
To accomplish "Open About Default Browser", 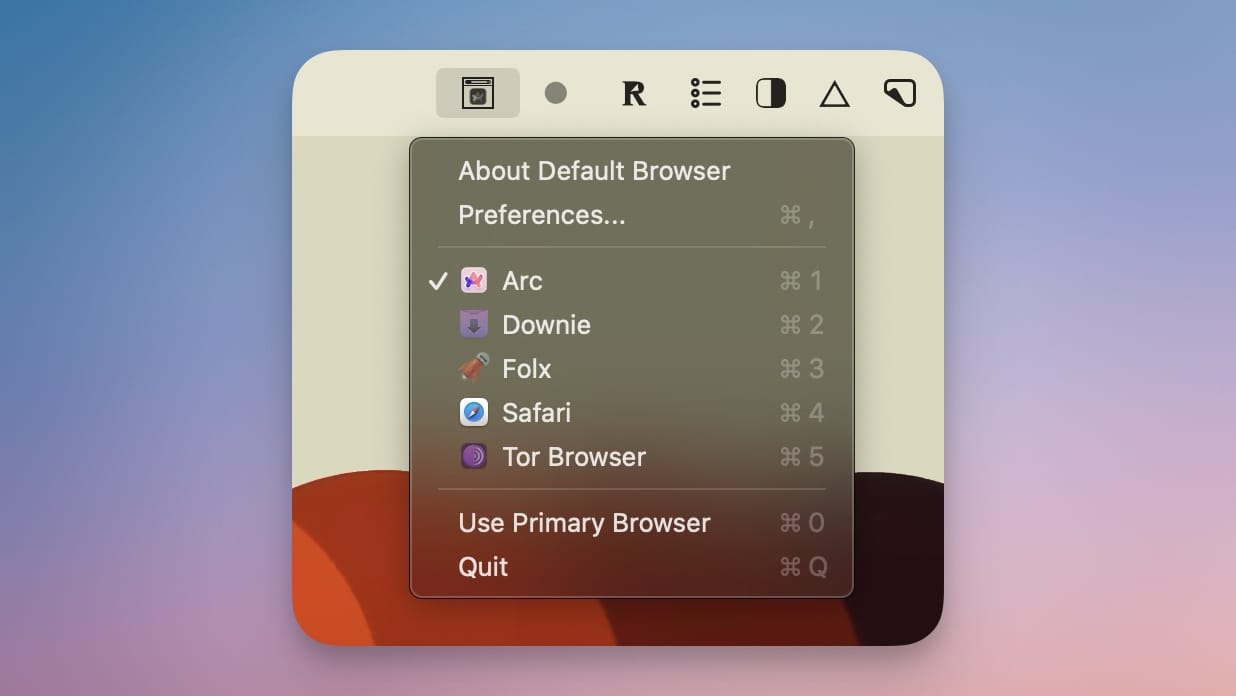I will coord(594,170).
